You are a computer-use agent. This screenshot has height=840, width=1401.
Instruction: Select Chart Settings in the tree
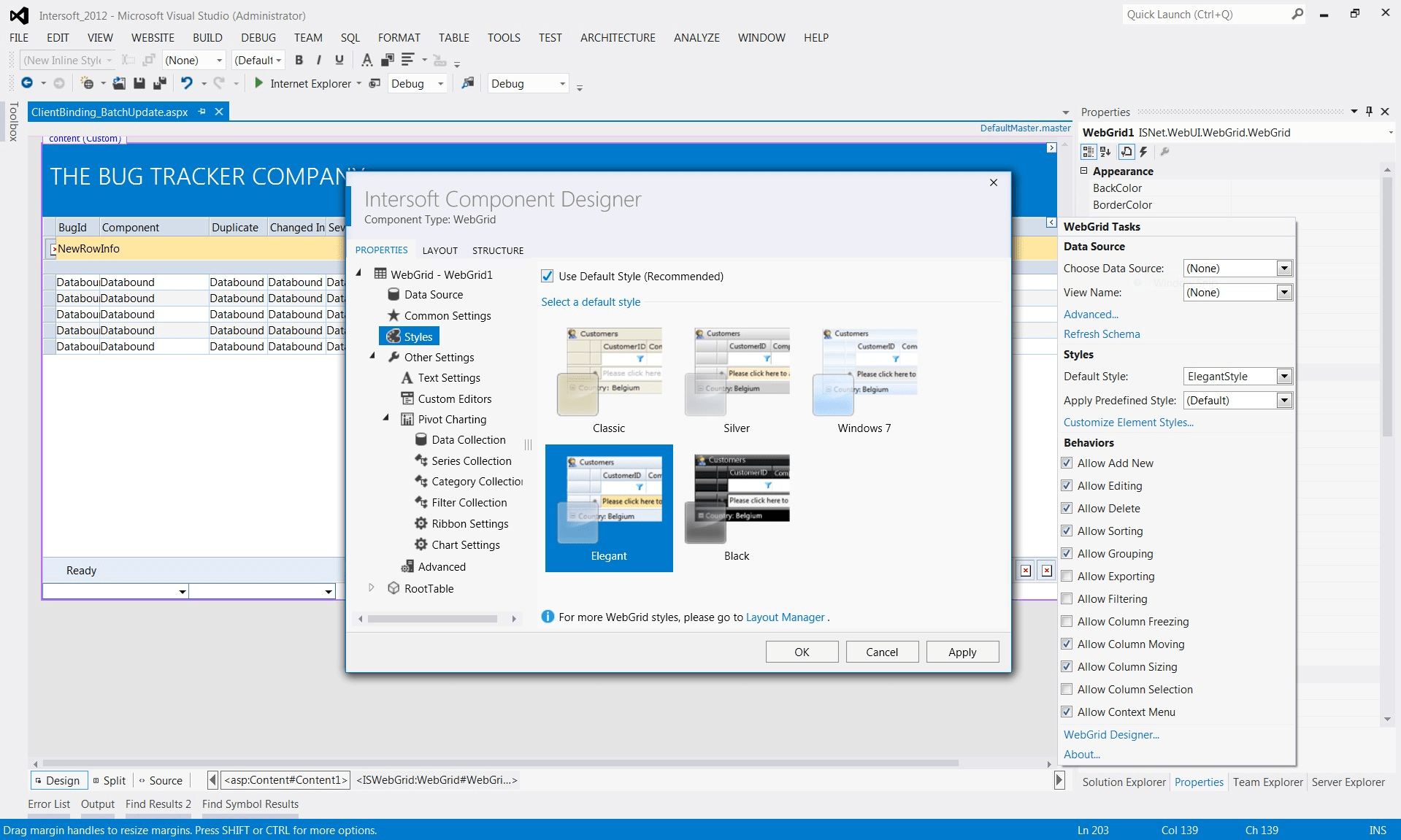click(x=465, y=545)
